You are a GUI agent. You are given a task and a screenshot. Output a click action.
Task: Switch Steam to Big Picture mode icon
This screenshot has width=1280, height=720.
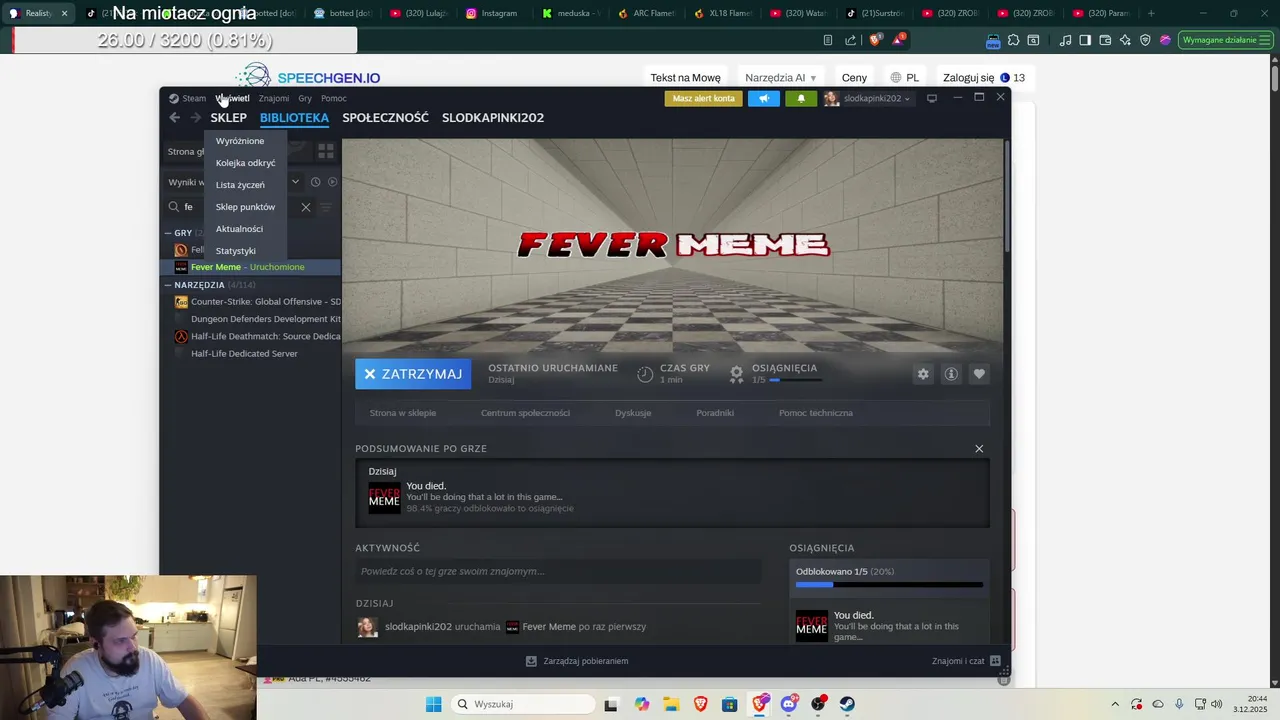point(932,98)
